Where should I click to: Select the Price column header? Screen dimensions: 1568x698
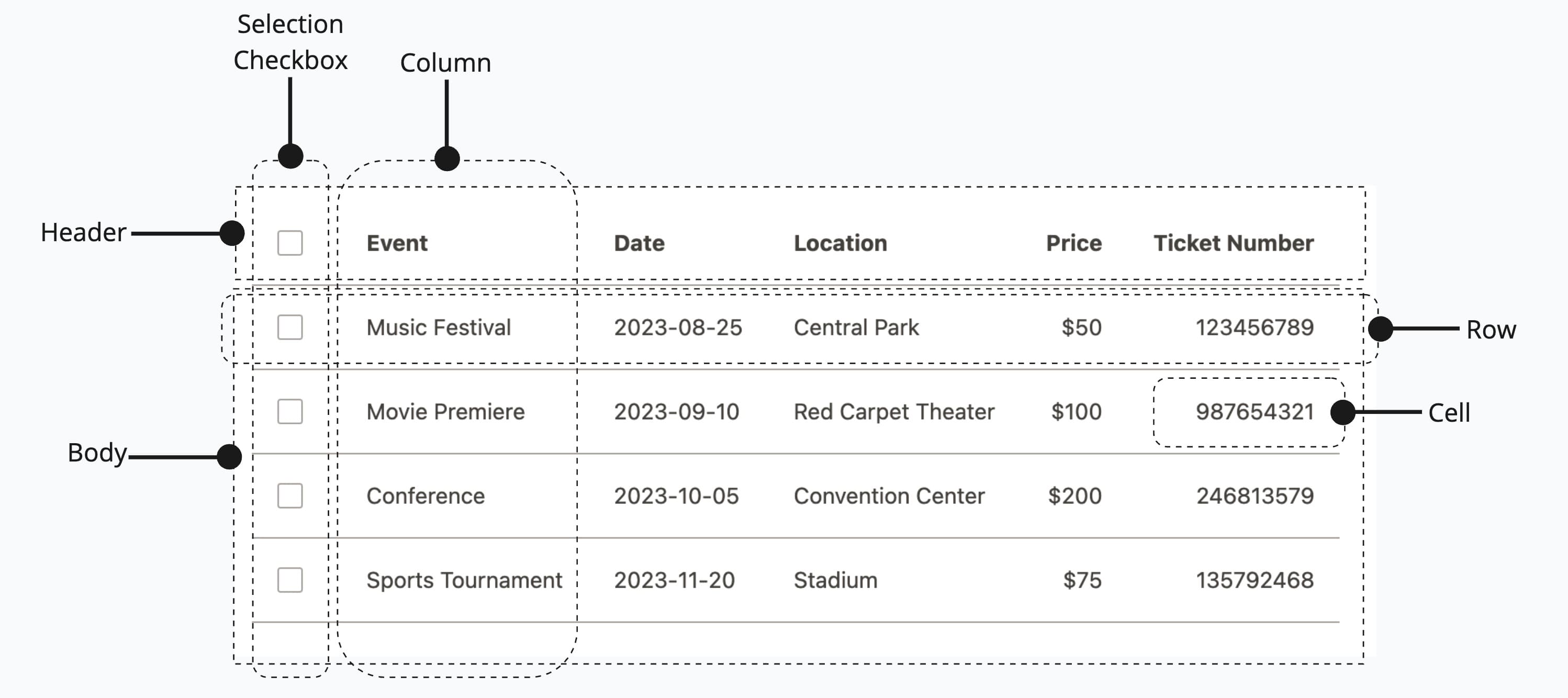(x=1074, y=243)
